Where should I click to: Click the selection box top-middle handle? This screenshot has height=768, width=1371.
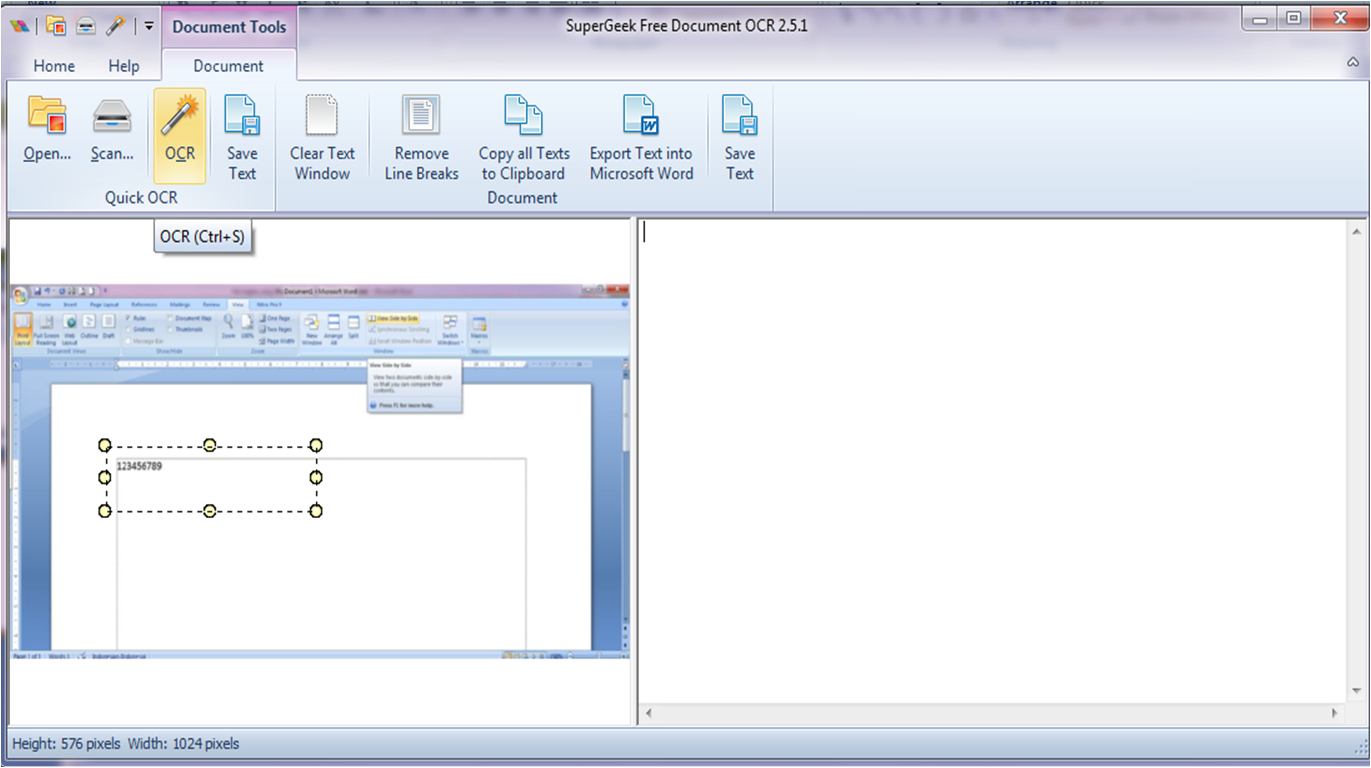[x=210, y=445]
